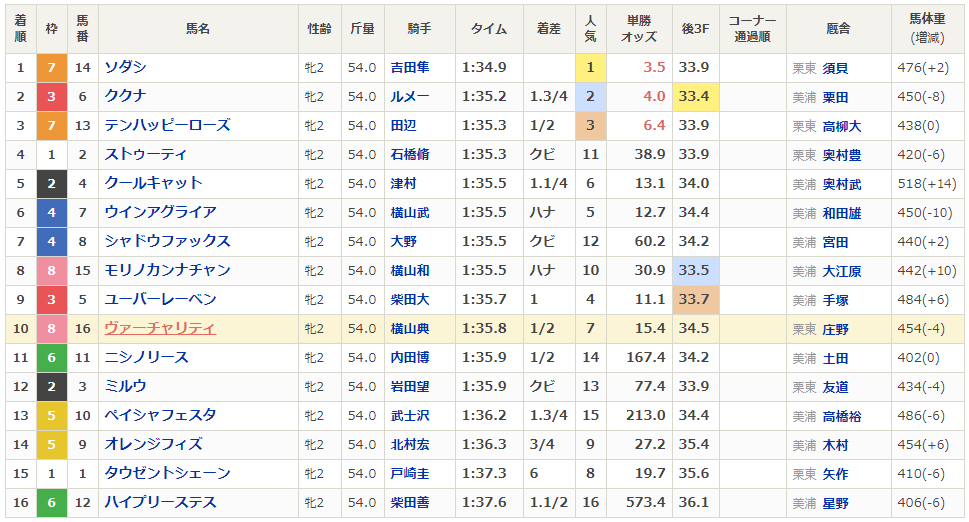Viewport: 969px width, 522px height.
Task: Select the 後3F column header
Action: point(695,28)
